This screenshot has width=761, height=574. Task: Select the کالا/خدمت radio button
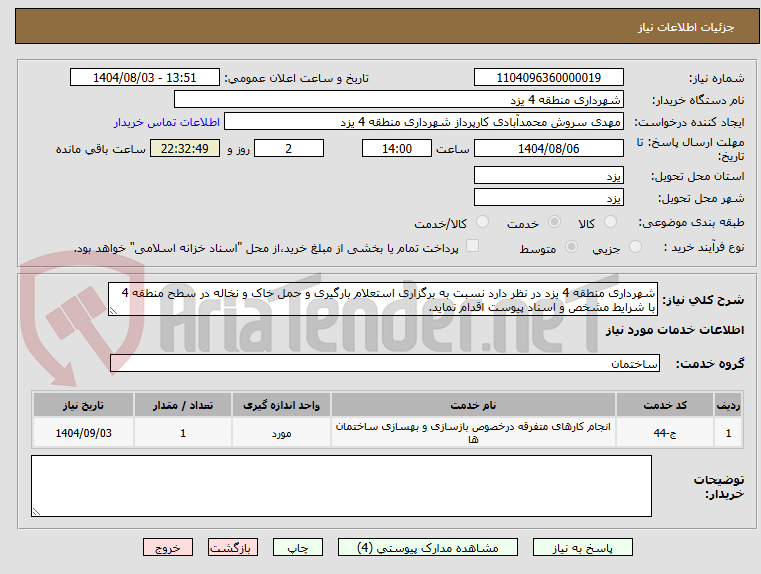pyautogui.click(x=482, y=222)
